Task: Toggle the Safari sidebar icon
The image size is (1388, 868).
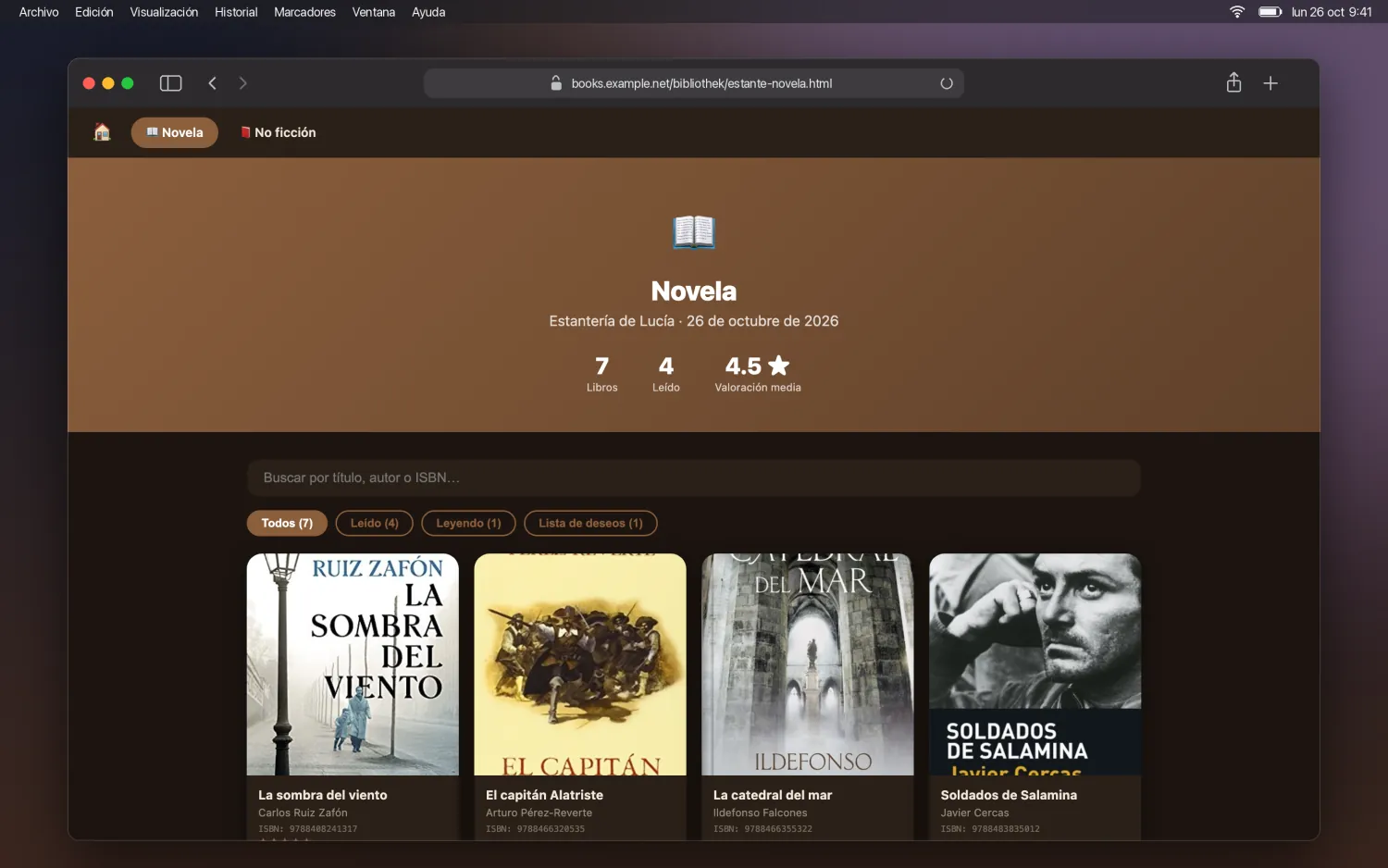Action: 170,83
